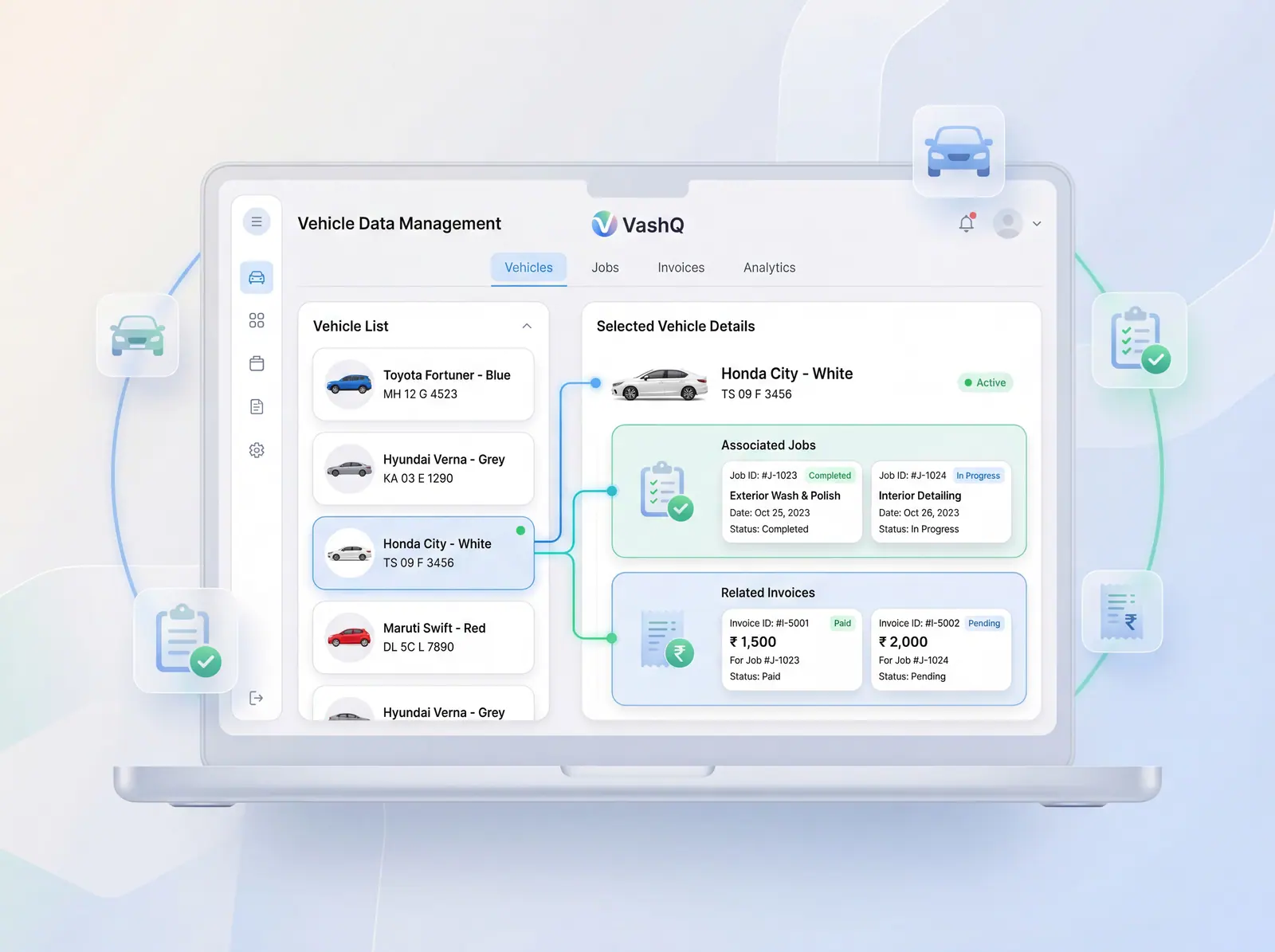The width and height of the screenshot is (1275, 952).
Task: Open the notification bell with red badge
Action: point(966,224)
